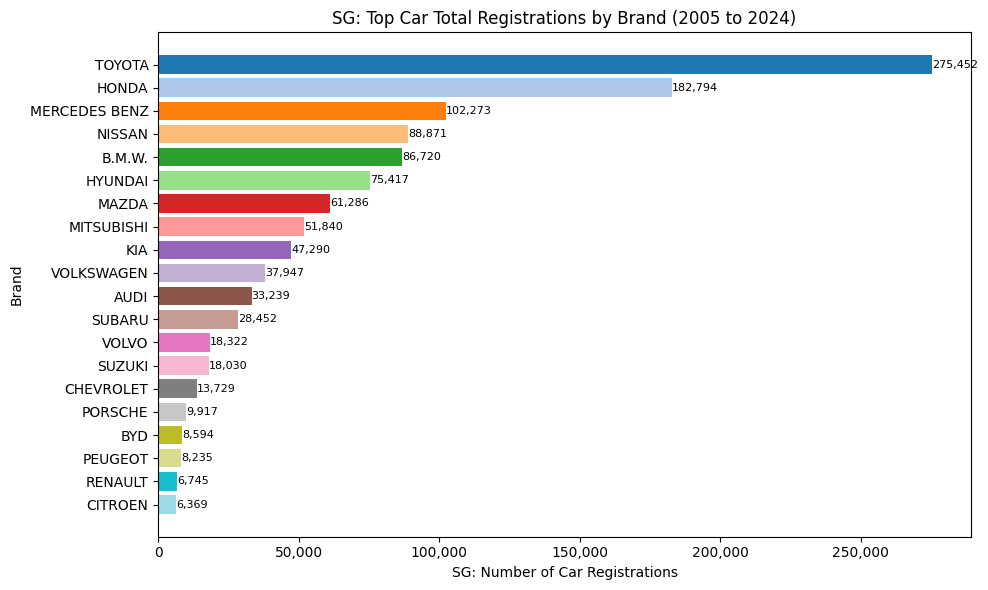988x590 pixels.
Task: Select the MERCEDES BENZ bar
Action: pyautogui.click(x=302, y=111)
